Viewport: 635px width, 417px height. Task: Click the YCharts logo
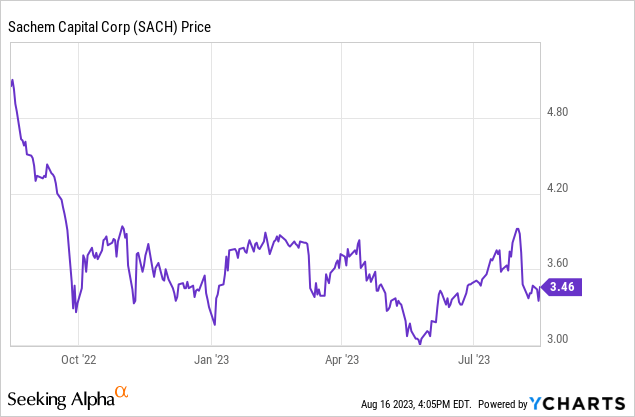pyautogui.click(x=579, y=404)
